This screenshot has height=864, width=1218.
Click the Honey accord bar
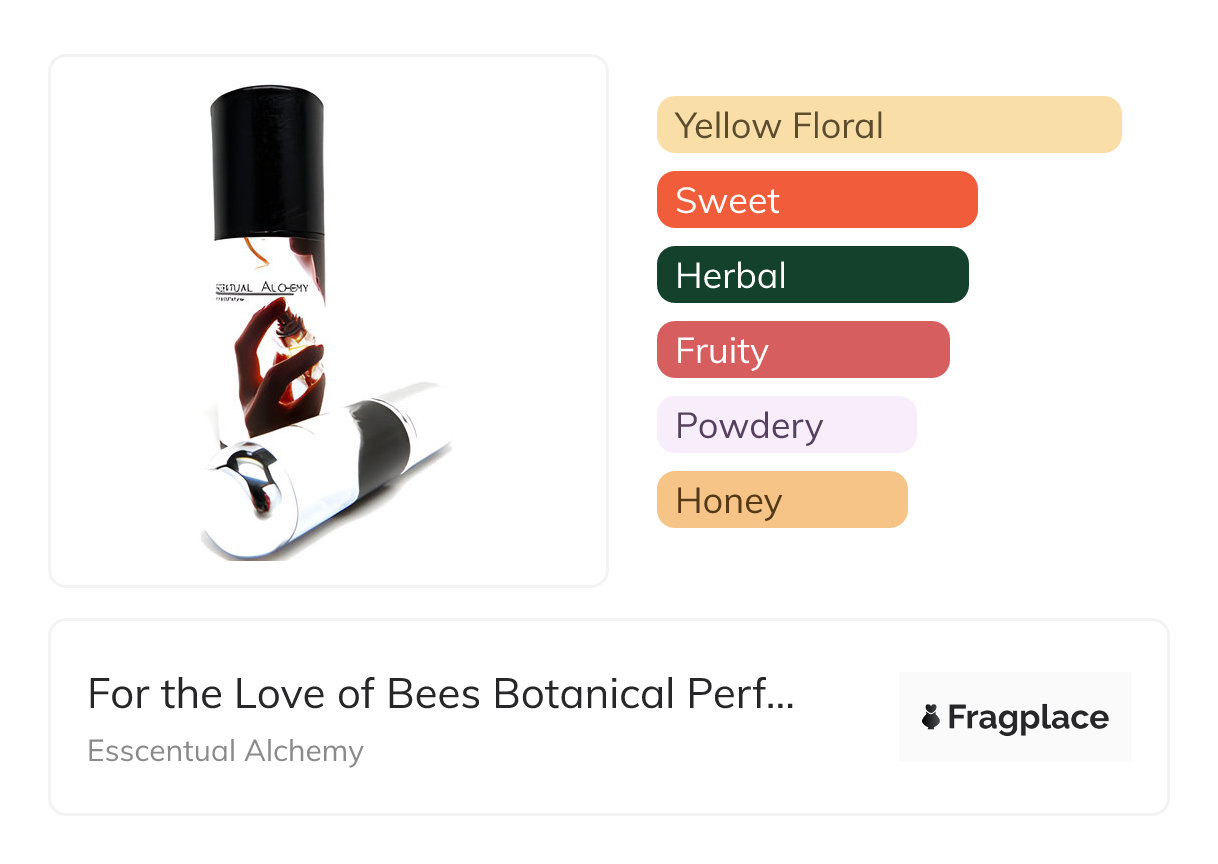pos(781,500)
